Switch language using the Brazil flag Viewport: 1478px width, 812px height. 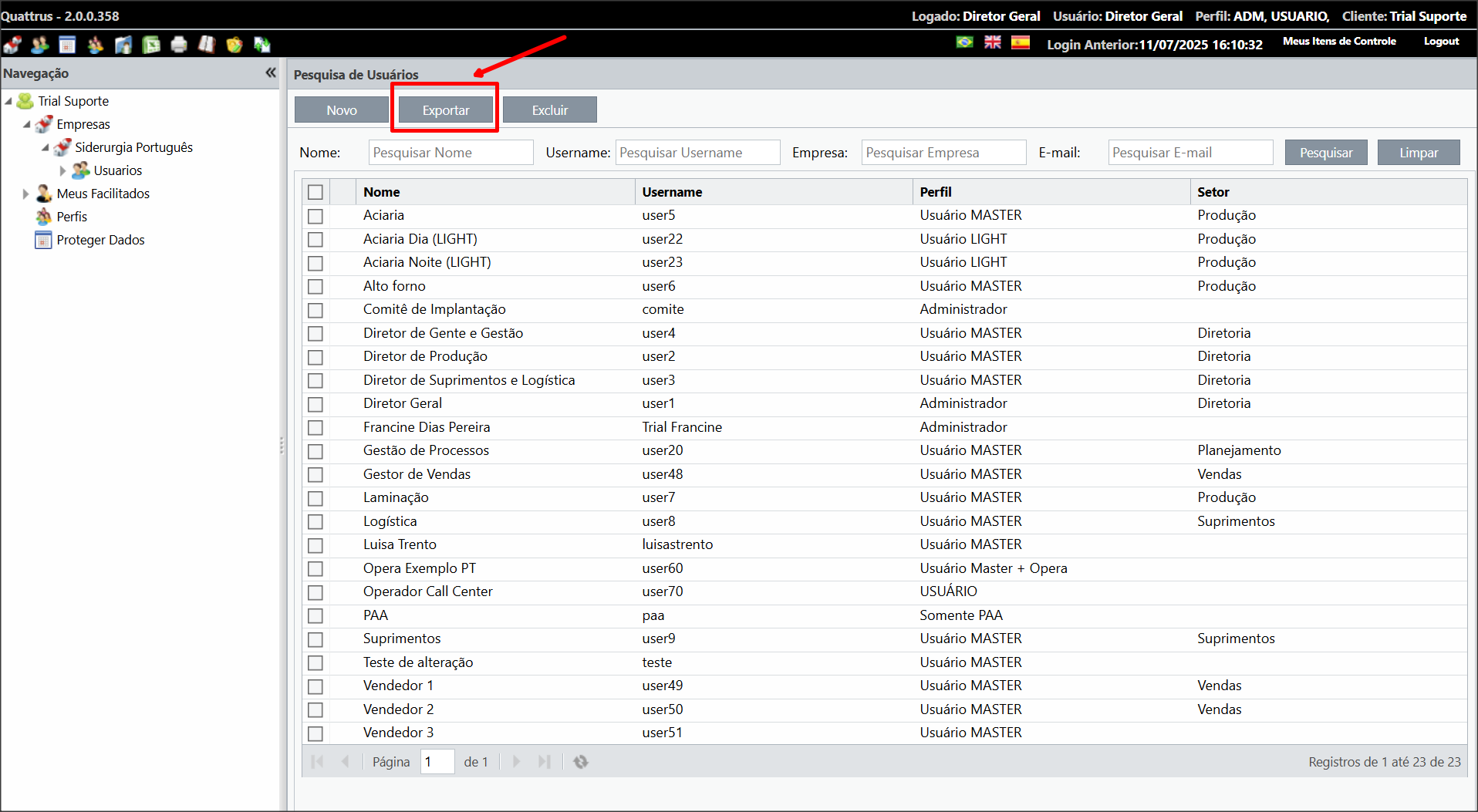[964, 42]
